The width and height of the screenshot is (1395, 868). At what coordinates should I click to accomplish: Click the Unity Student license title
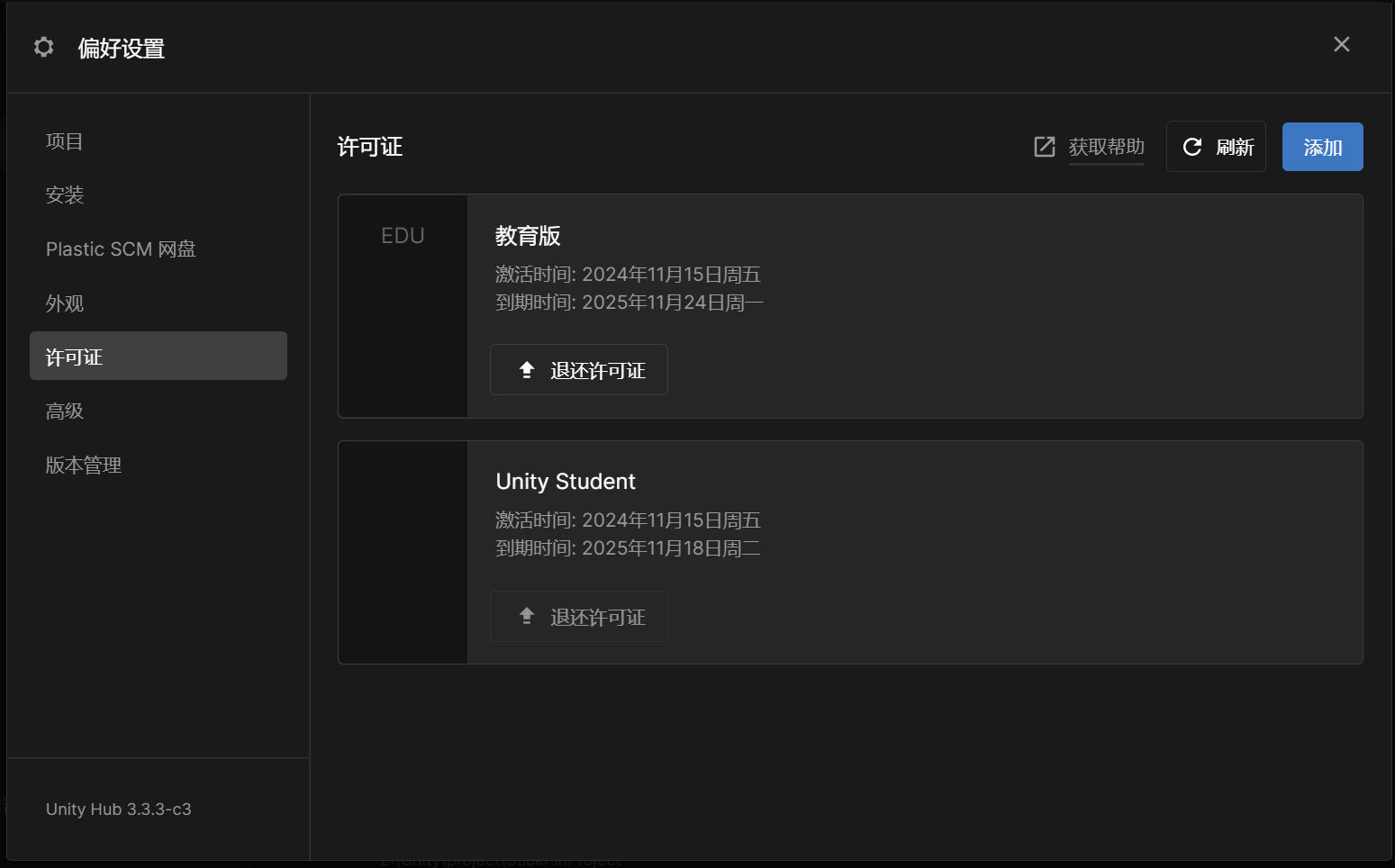[566, 482]
